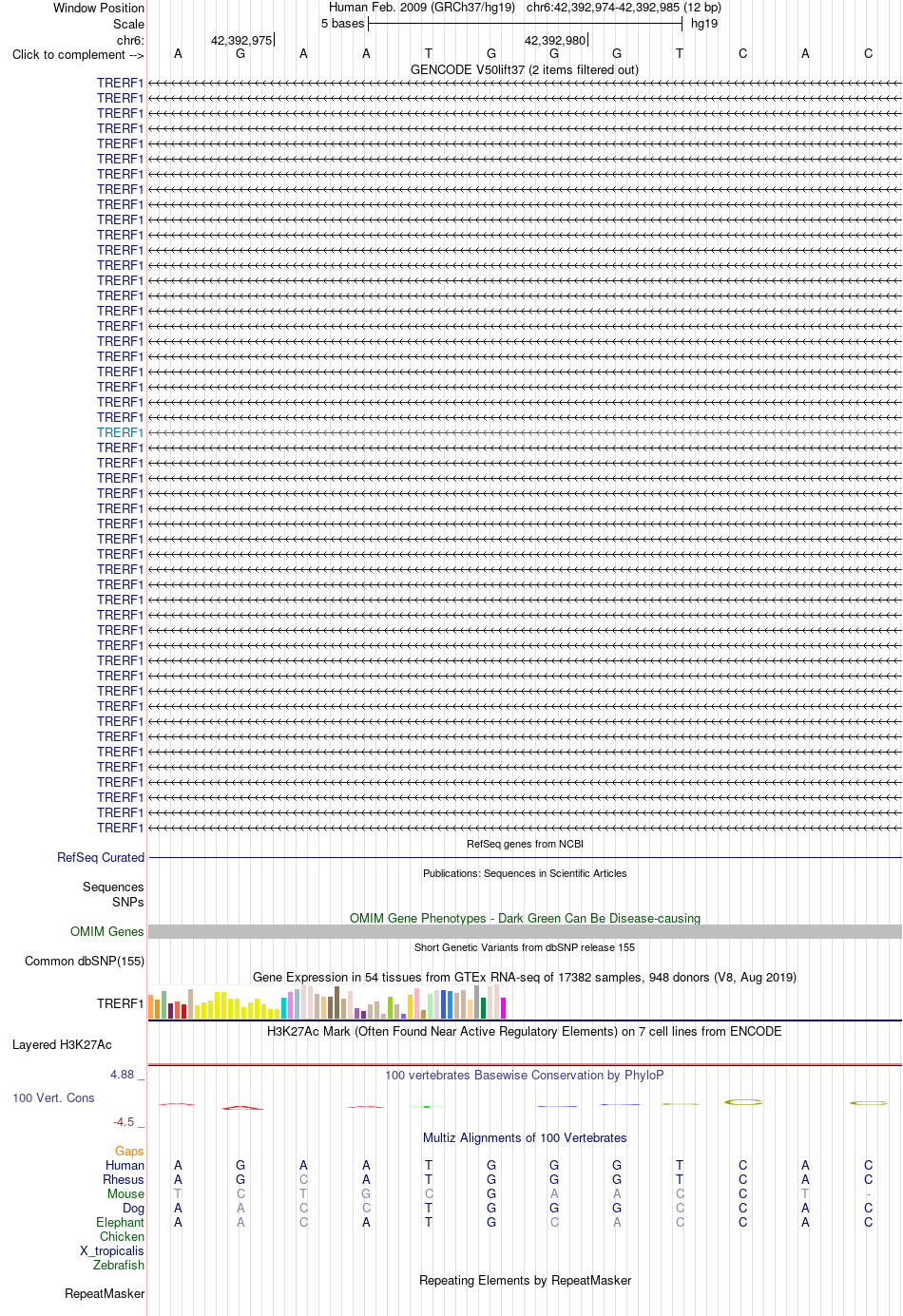Click the X_tropicalis alignment row label
903x1316 pixels.
click(x=112, y=1250)
